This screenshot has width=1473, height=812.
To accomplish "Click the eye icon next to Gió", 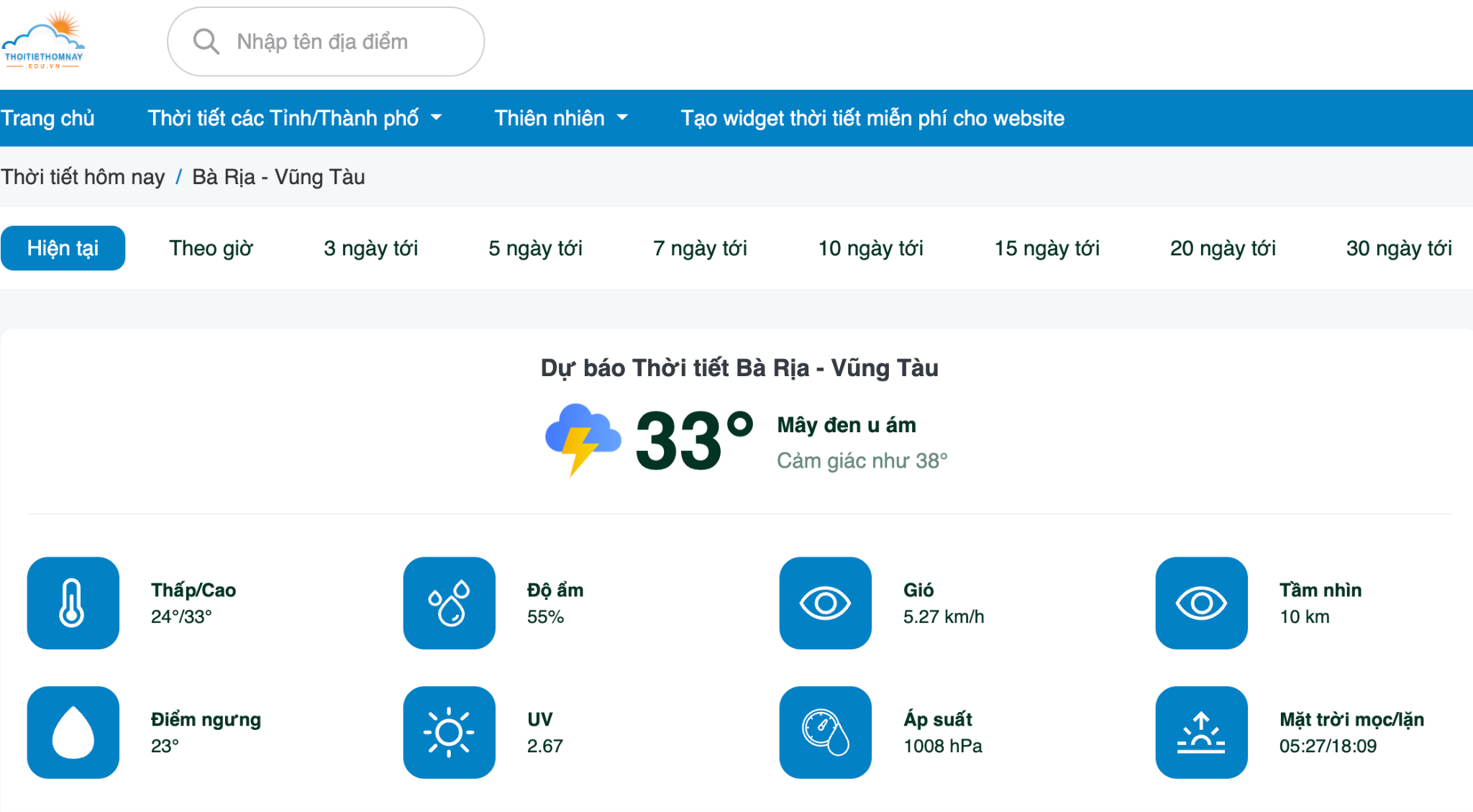I will point(825,603).
